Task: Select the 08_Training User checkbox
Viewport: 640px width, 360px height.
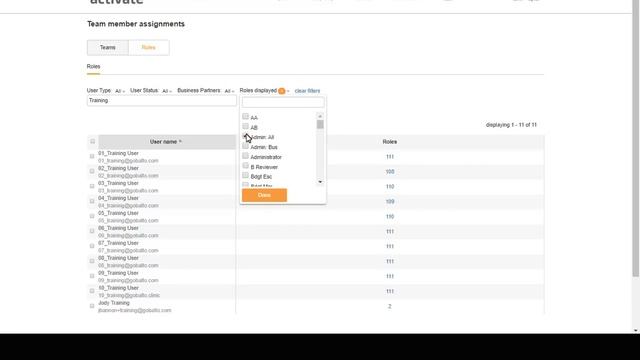Action: pyautogui.click(x=92, y=261)
